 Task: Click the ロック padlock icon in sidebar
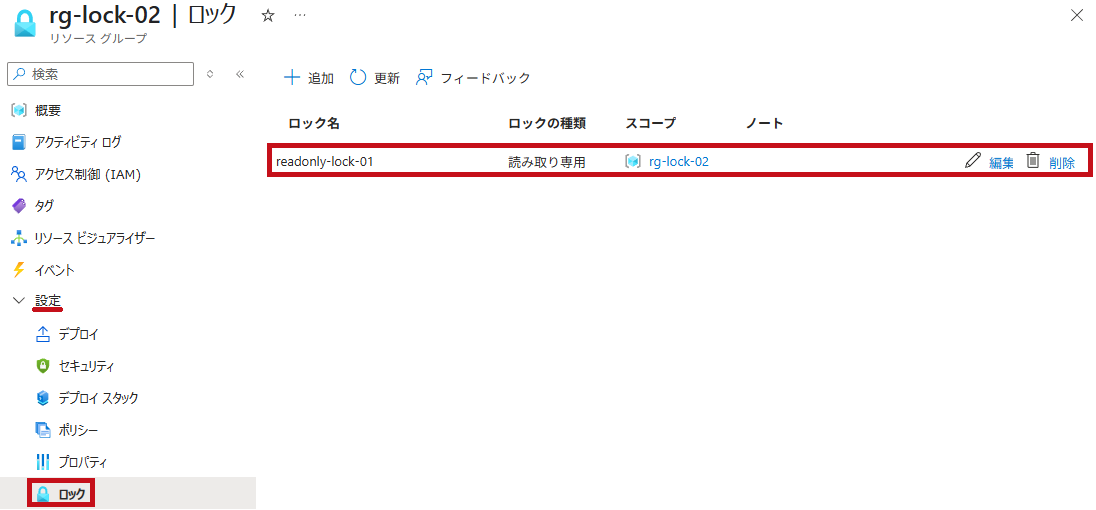click(x=43, y=494)
